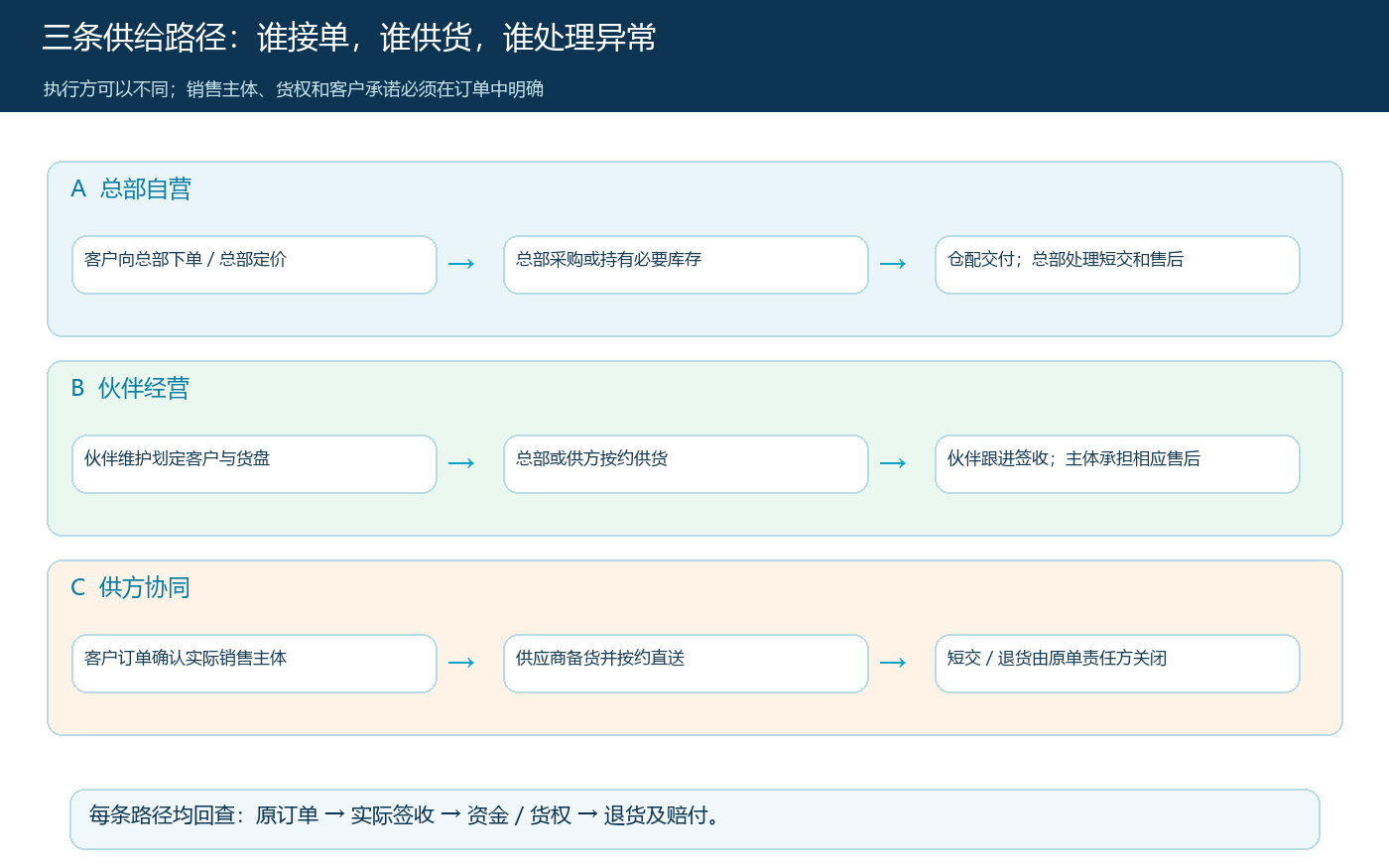Select the box 短交 / 退货由原单责任方关闭
Screen dimensions: 1389x868
pyautogui.click(x=1117, y=664)
